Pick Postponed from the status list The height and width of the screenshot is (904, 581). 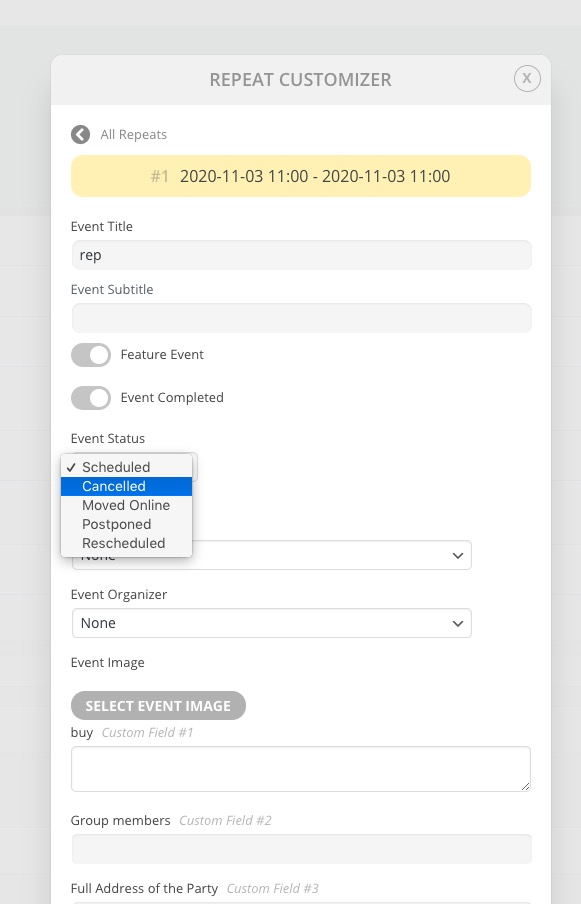coord(126,524)
